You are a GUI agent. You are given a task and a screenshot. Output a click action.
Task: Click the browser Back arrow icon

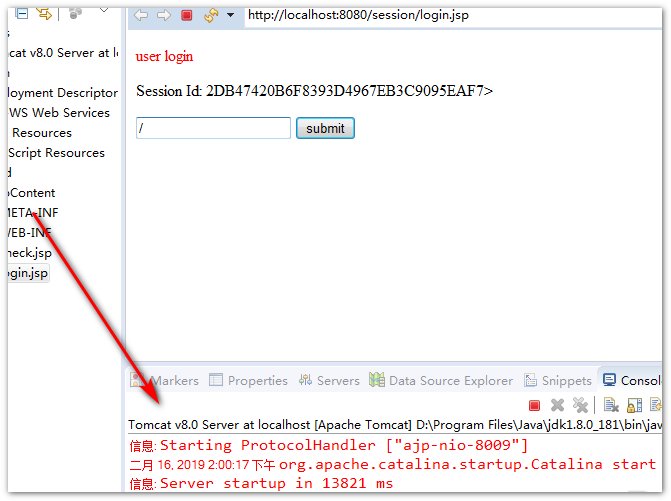coord(140,15)
